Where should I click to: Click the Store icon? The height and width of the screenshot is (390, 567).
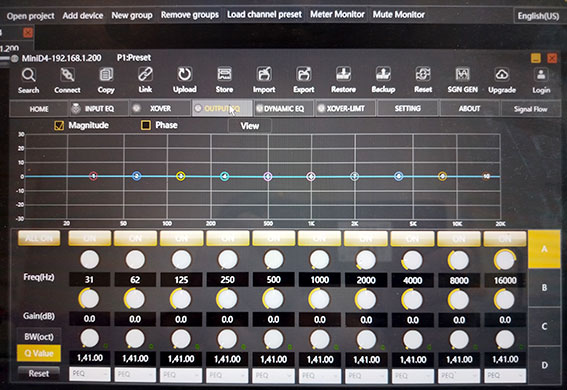(x=224, y=74)
